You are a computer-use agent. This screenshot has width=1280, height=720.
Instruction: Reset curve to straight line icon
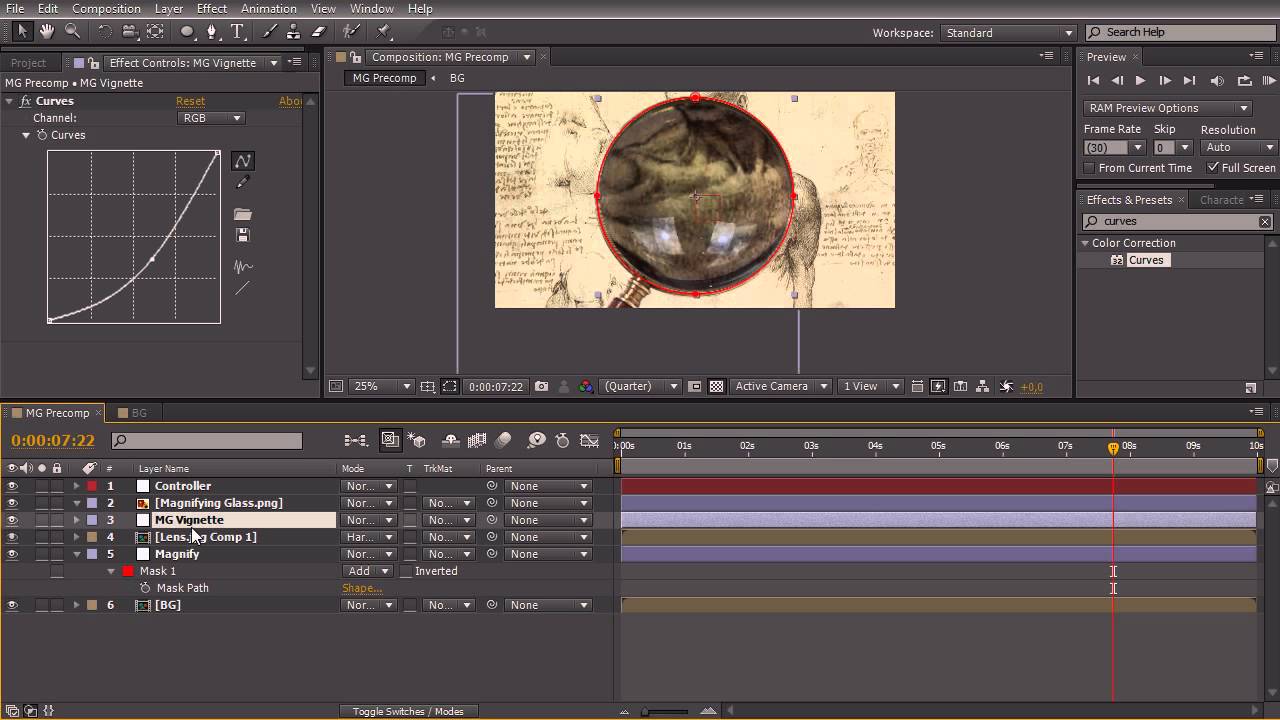pyautogui.click(x=242, y=288)
